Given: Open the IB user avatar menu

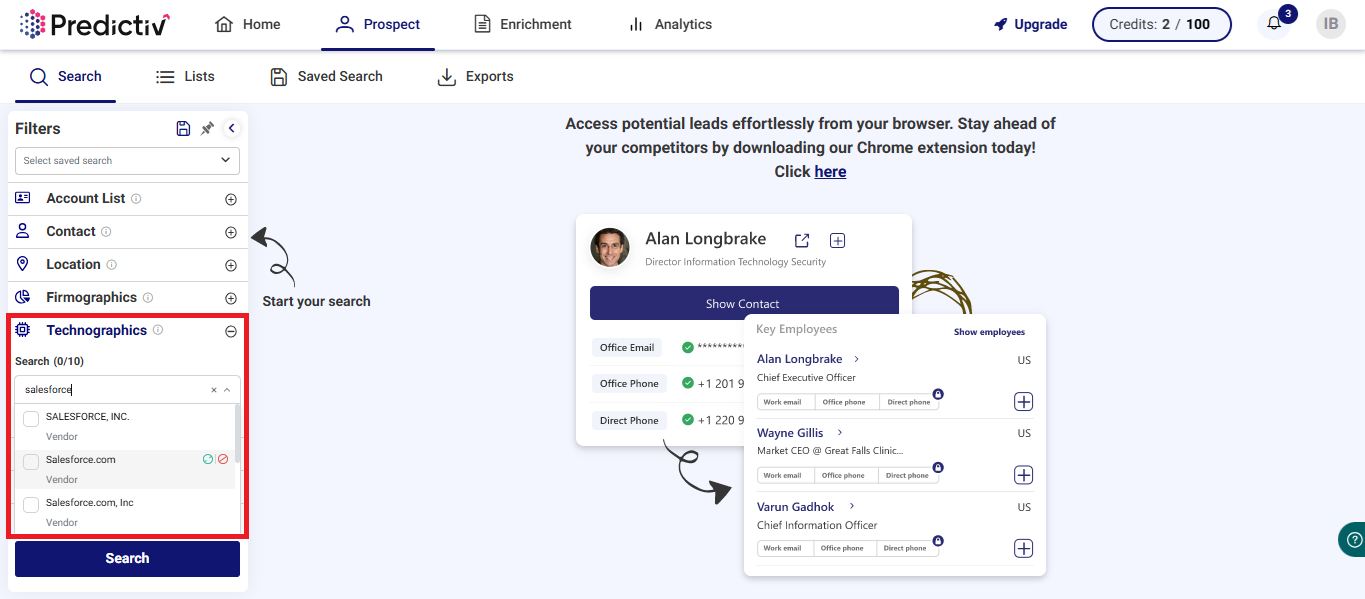Looking at the screenshot, I should pyautogui.click(x=1330, y=24).
